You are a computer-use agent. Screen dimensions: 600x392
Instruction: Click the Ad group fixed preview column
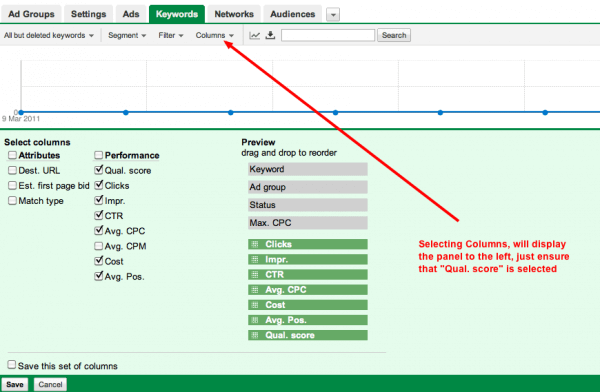coord(308,187)
